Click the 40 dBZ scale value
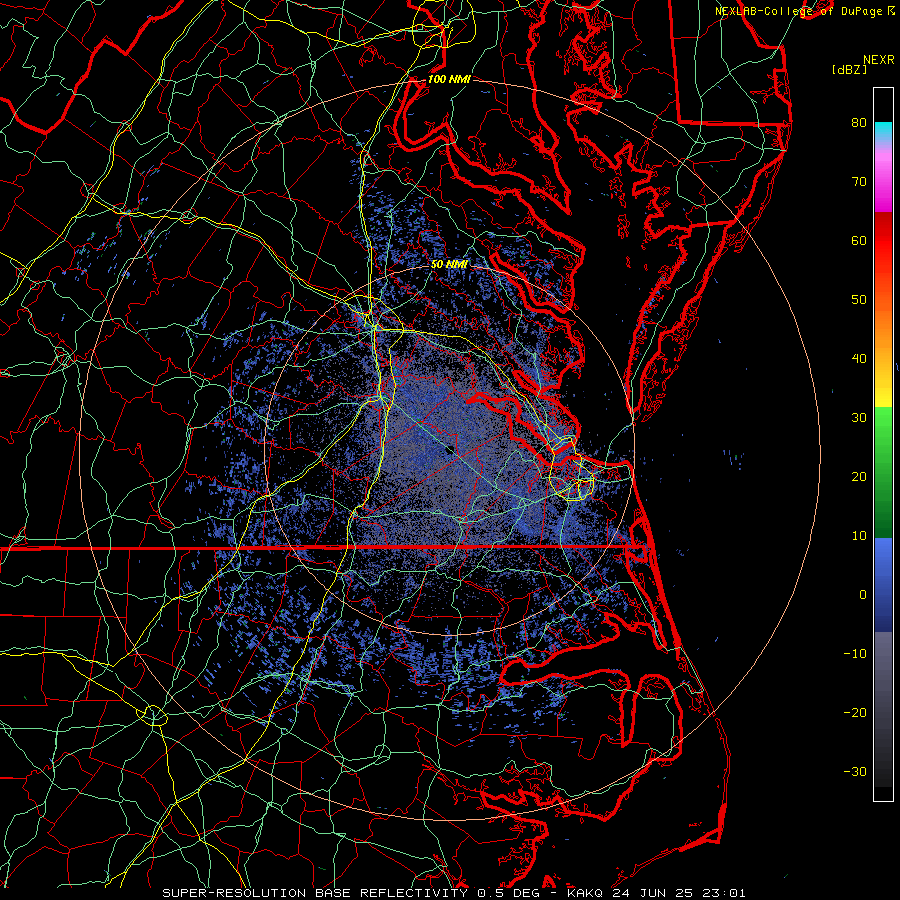 pyautogui.click(x=859, y=359)
